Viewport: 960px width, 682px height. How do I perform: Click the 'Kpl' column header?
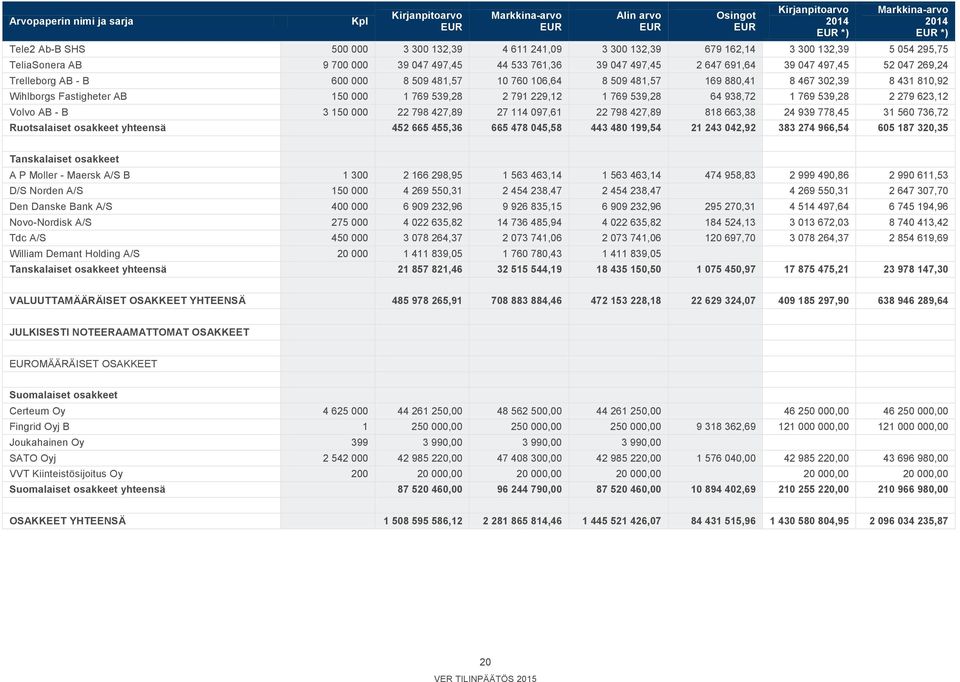[360, 21]
